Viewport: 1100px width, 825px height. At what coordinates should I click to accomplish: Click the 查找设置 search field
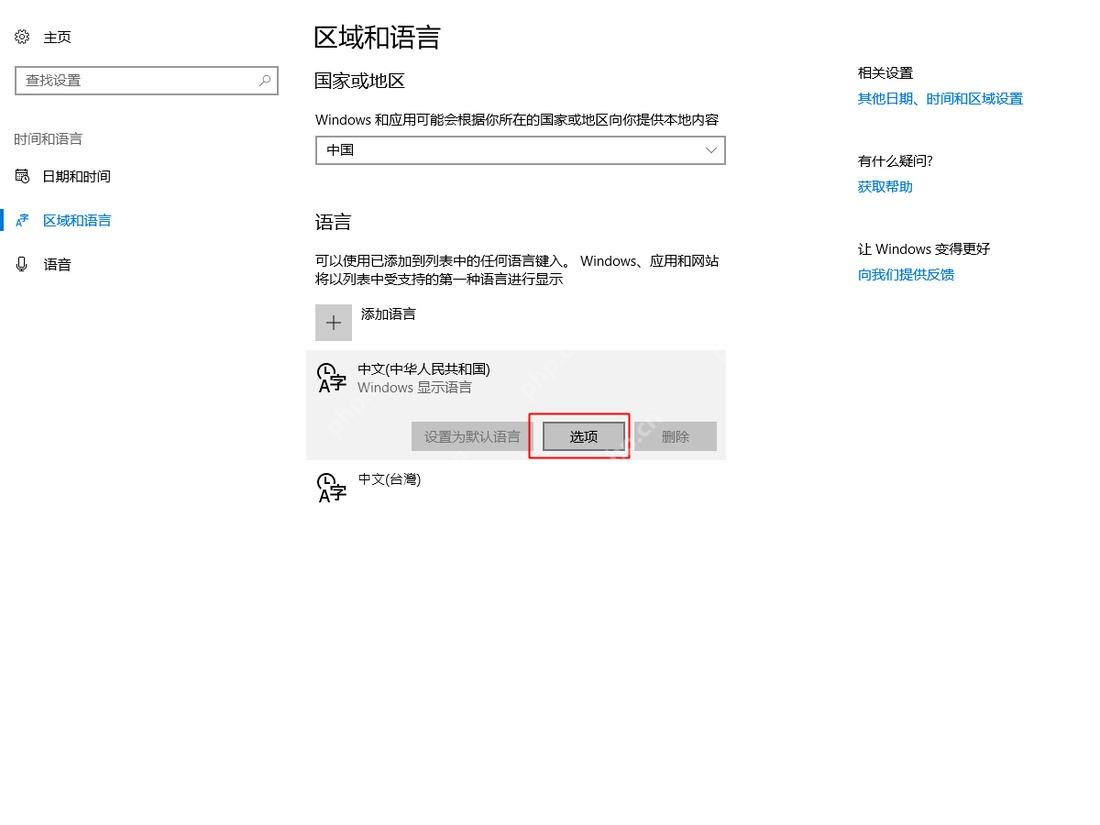147,81
